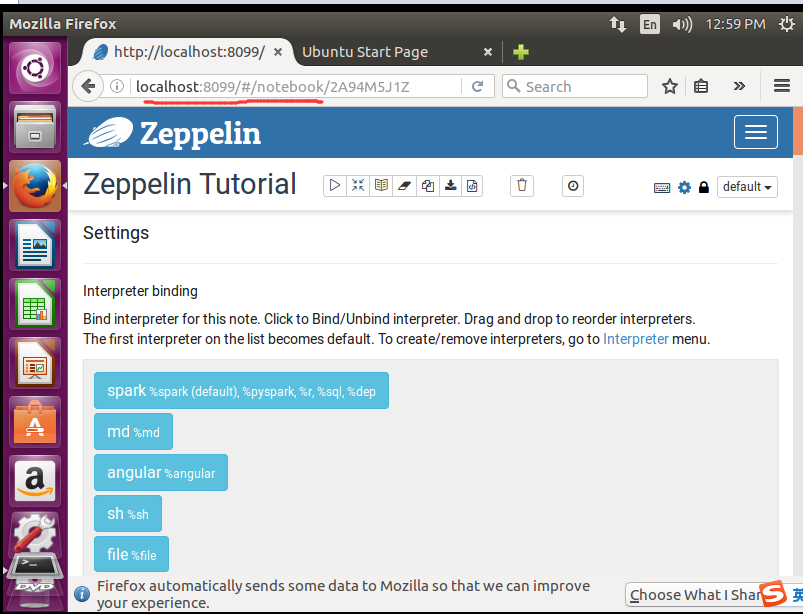Go back with the browser back arrow

pos(88,86)
